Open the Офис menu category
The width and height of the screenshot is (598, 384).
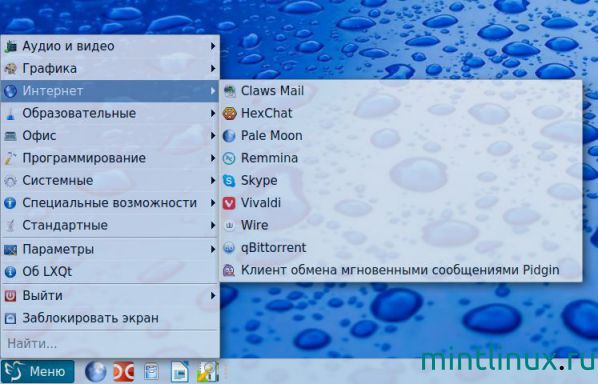click(x=110, y=136)
